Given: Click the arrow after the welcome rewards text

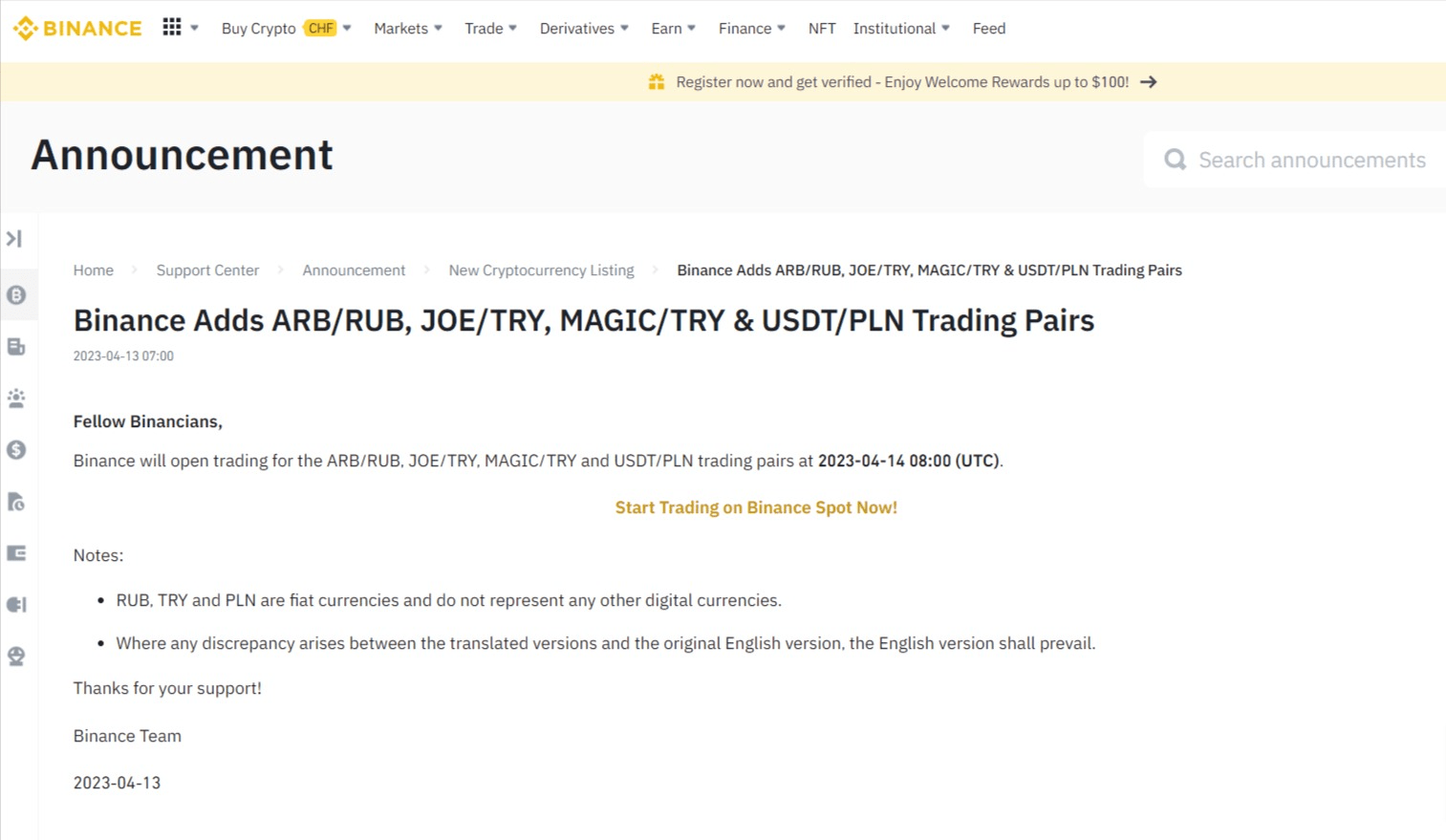Looking at the screenshot, I should pos(1149,82).
